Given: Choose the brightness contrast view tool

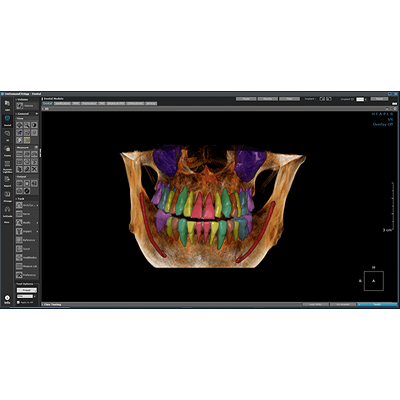Looking at the screenshot, I should [34, 125].
